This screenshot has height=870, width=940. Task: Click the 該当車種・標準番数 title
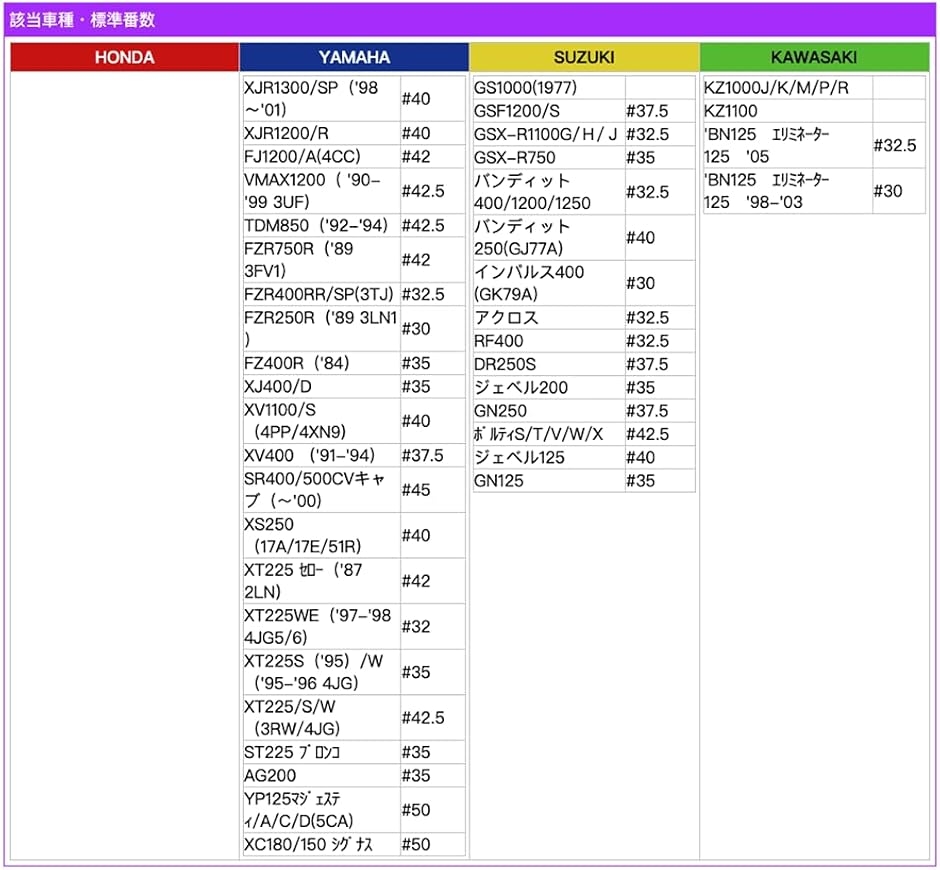click(x=82, y=20)
